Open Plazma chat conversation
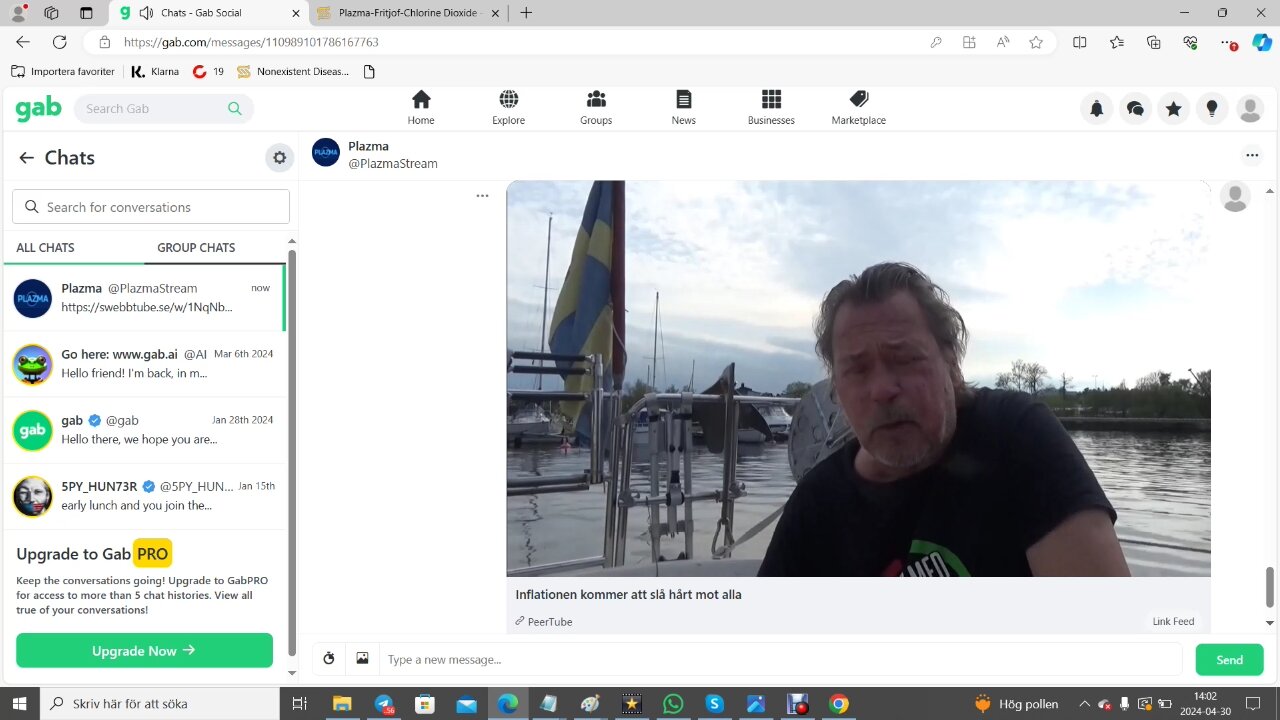The height and width of the screenshot is (720, 1280). pos(145,298)
